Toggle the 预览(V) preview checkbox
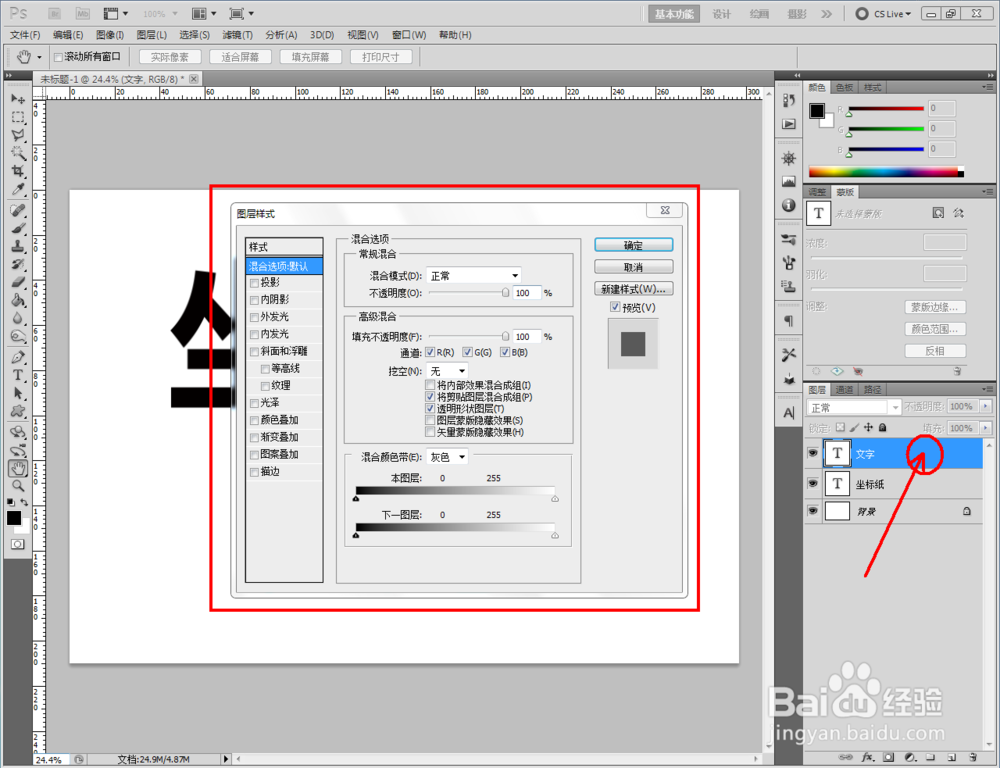 tap(617, 307)
